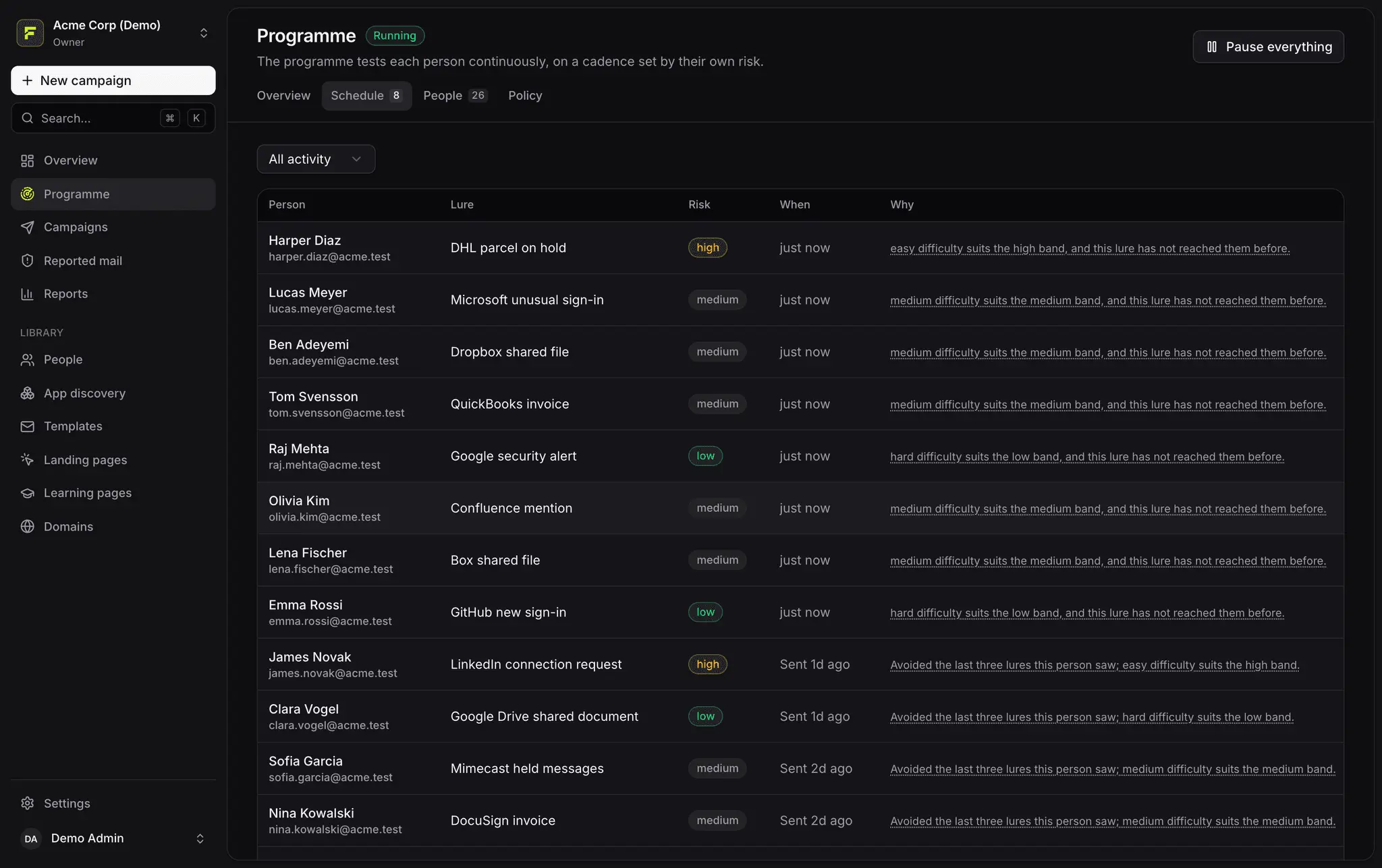Click Box shared file lure
The image size is (1382, 868).
(x=495, y=560)
